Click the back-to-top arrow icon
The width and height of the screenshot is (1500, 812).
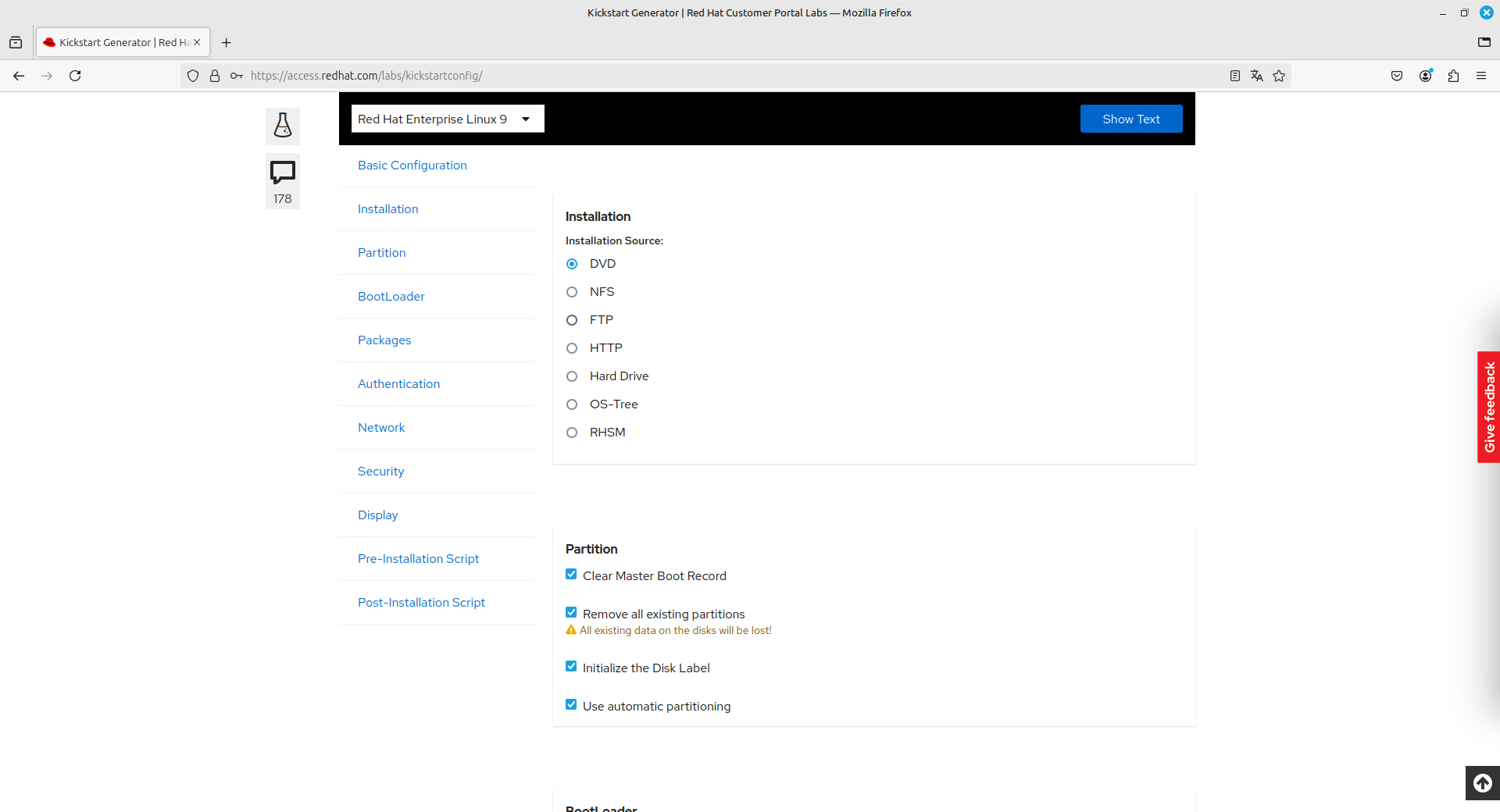[1482, 782]
